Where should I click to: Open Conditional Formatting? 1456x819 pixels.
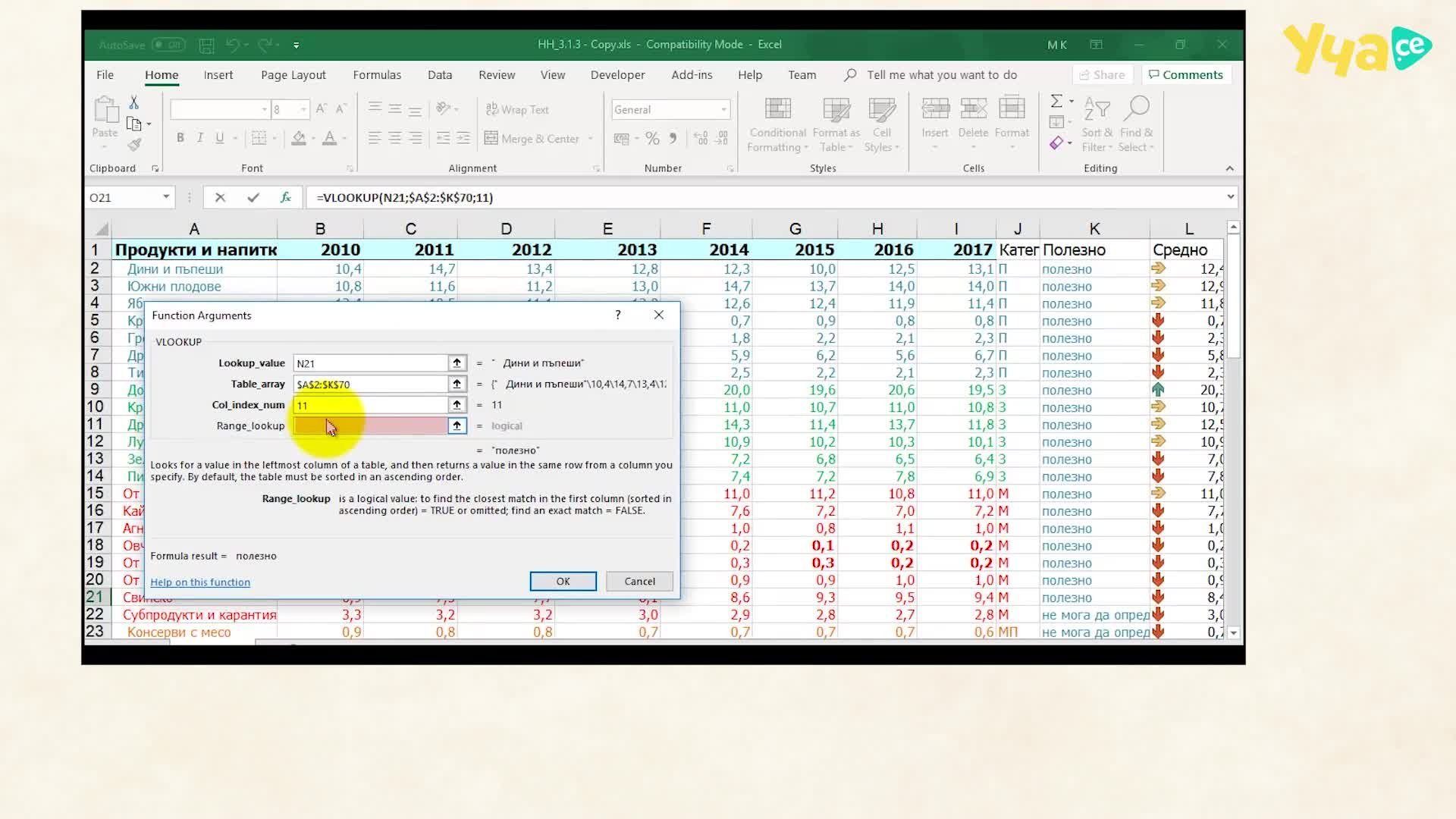click(777, 125)
